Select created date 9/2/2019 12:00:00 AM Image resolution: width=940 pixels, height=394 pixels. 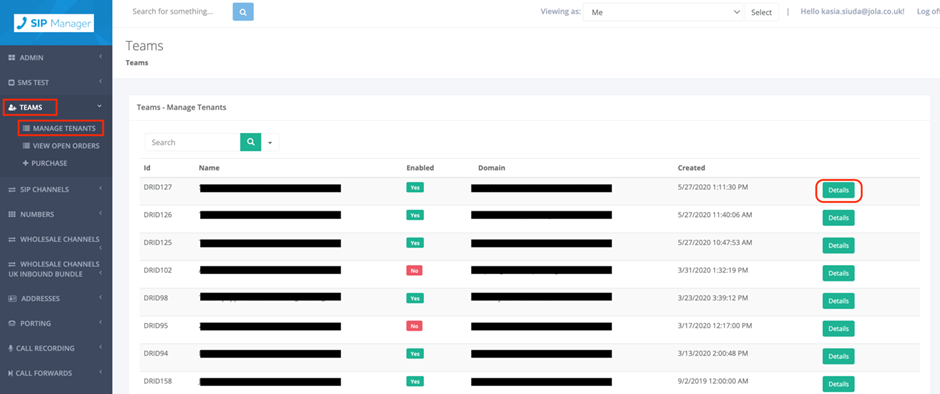(713, 381)
